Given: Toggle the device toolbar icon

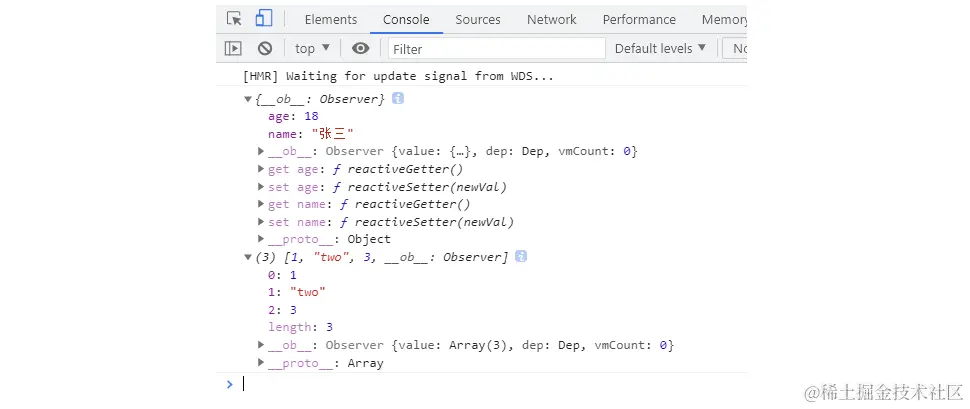Looking at the screenshot, I should click(x=264, y=19).
